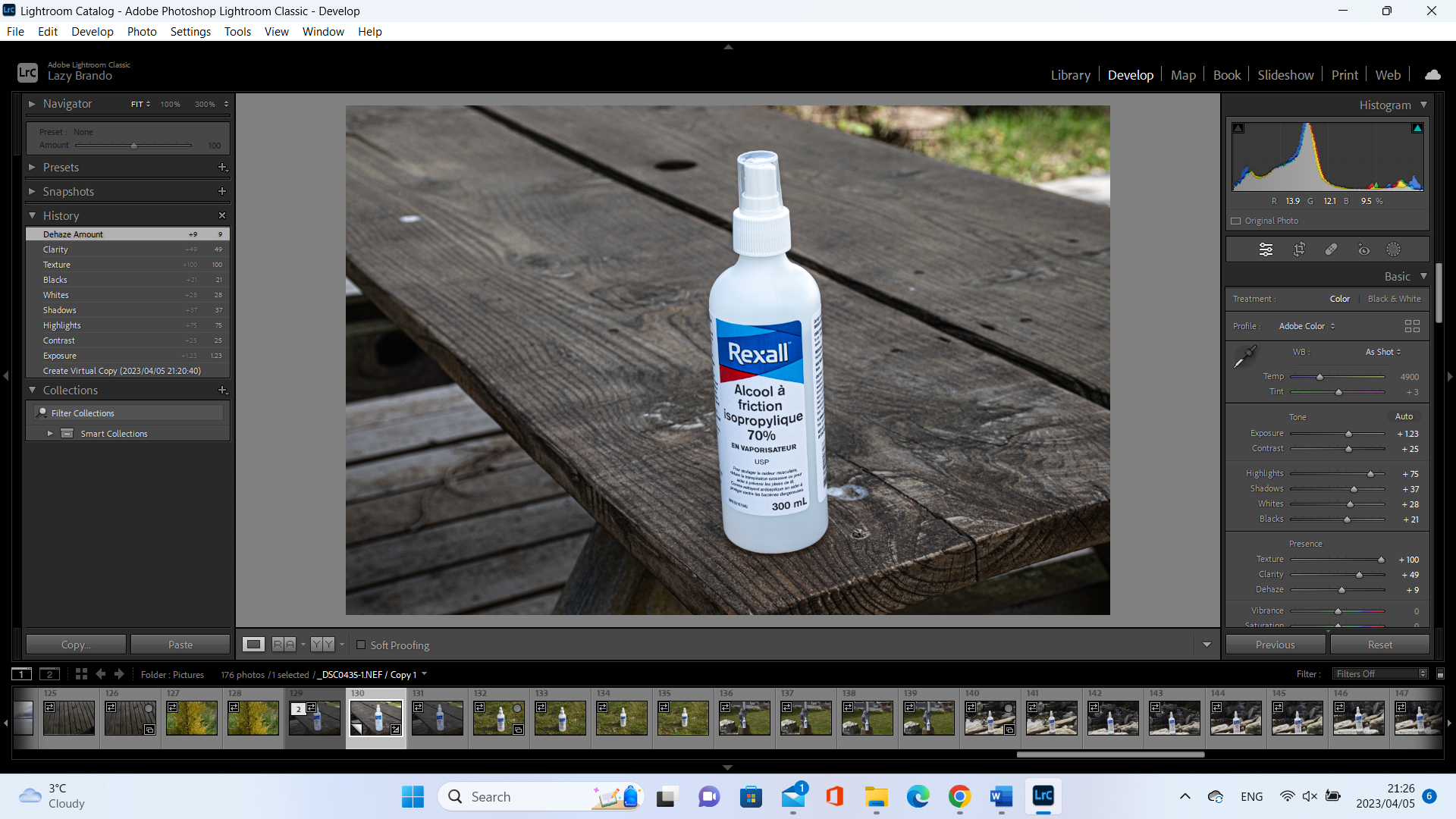Open the WB As Shot dropdown
The image size is (1456, 819).
click(1383, 352)
